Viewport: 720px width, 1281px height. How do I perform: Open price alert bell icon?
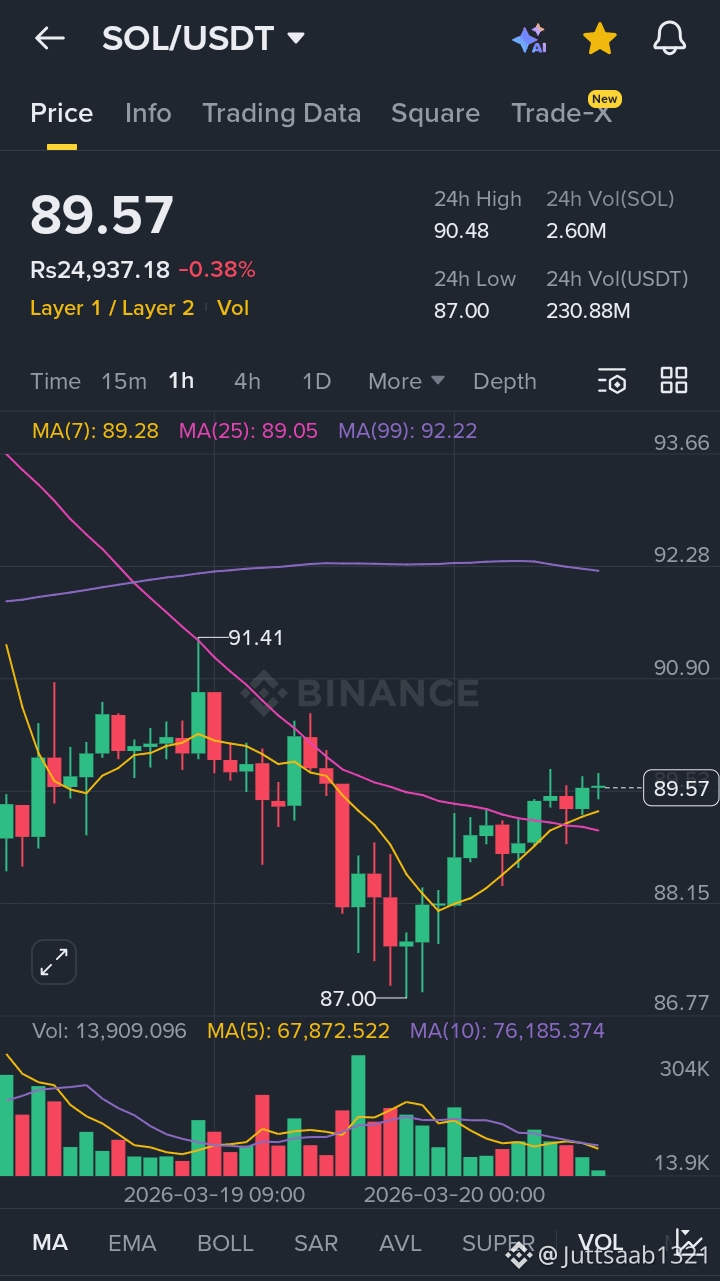669,39
